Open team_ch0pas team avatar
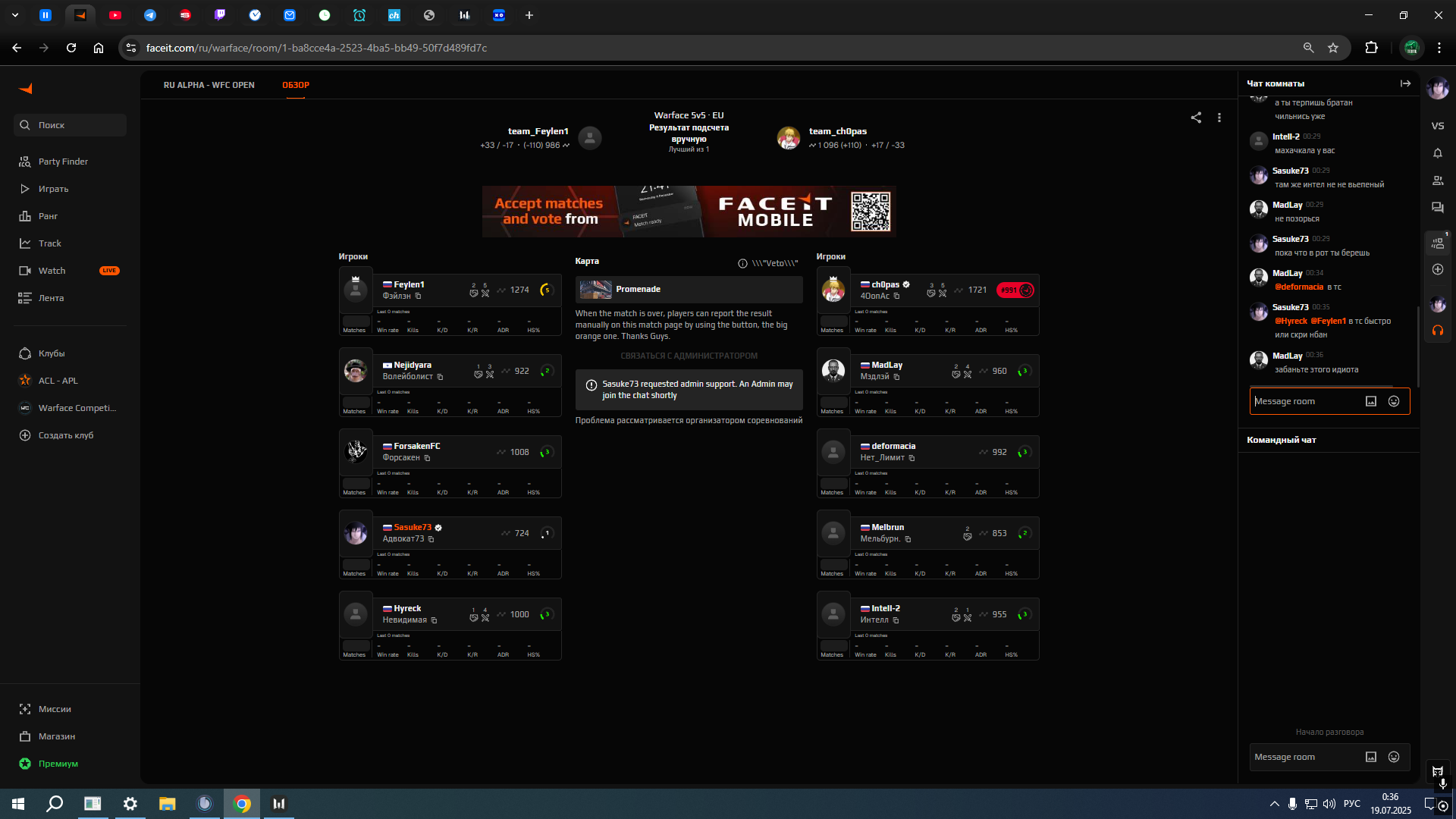The image size is (1456, 819). tap(789, 138)
